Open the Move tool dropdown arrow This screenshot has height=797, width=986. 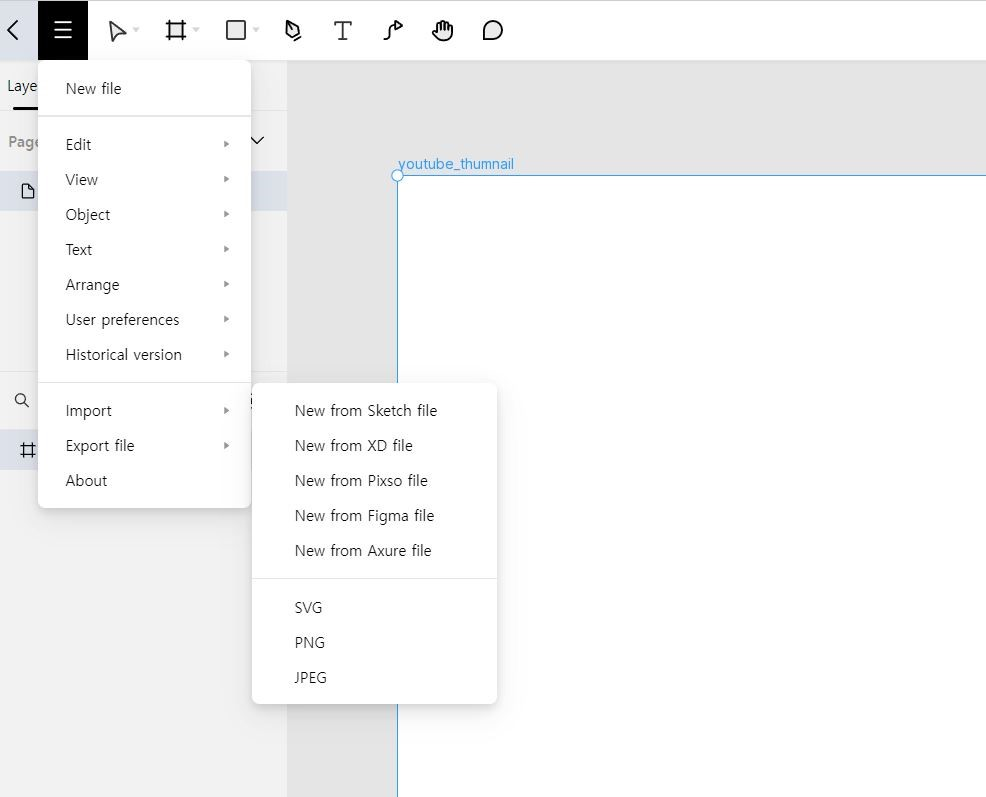click(x=136, y=30)
